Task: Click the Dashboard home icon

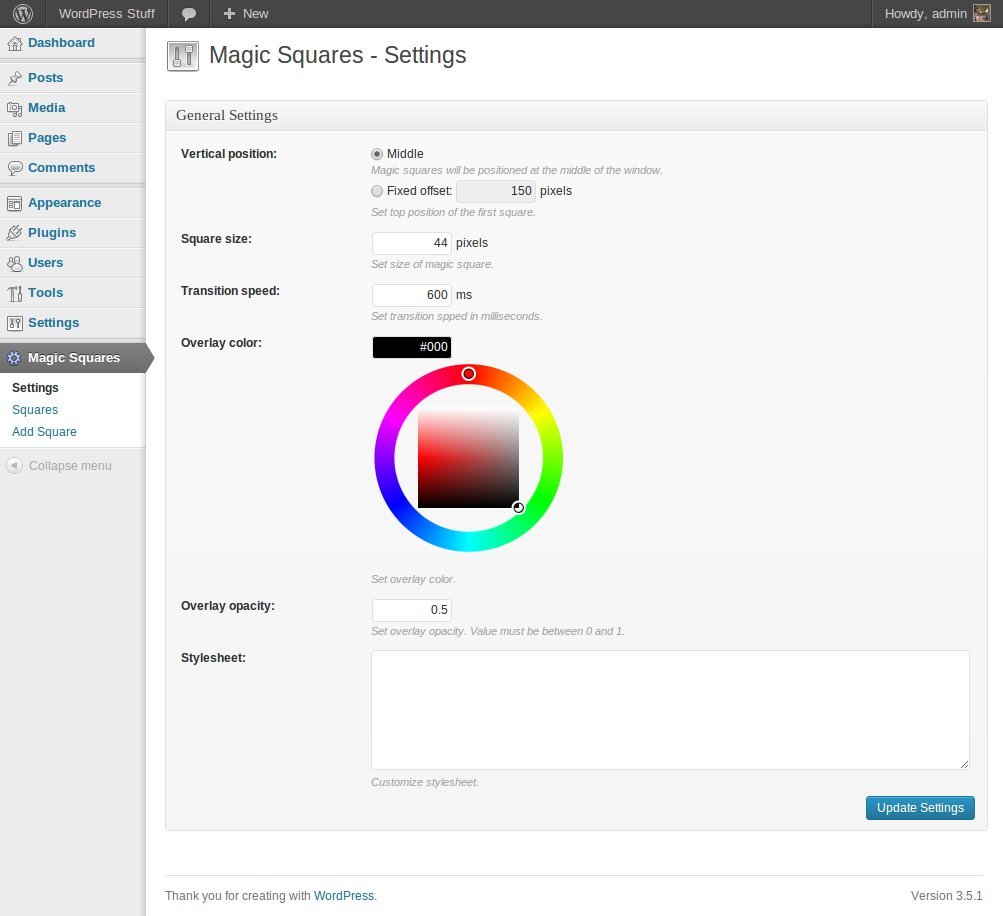Action: click(14, 43)
